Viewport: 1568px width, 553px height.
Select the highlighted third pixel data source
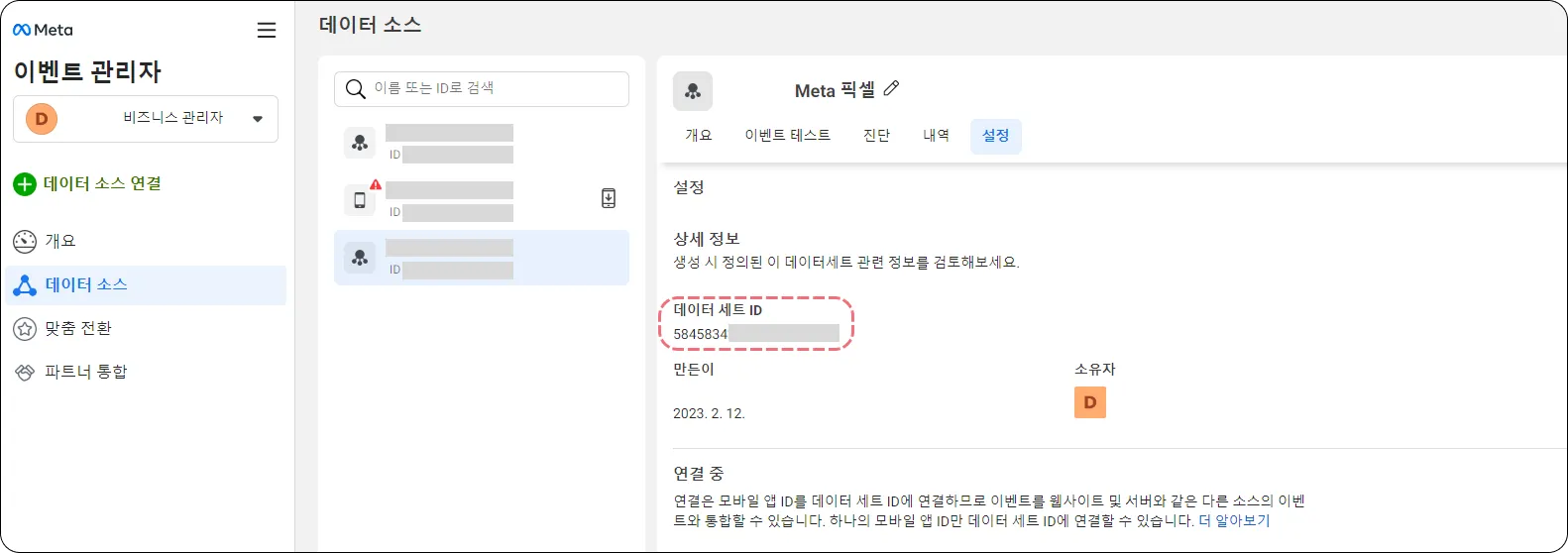(482, 258)
